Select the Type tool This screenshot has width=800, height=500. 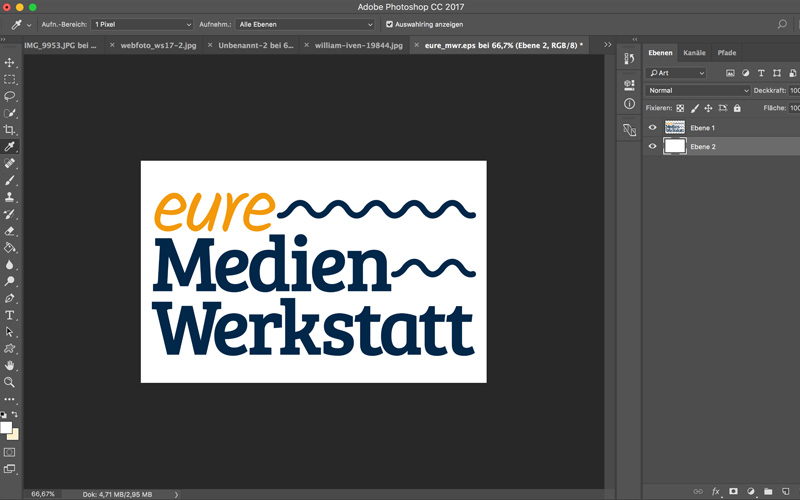(x=9, y=315)
